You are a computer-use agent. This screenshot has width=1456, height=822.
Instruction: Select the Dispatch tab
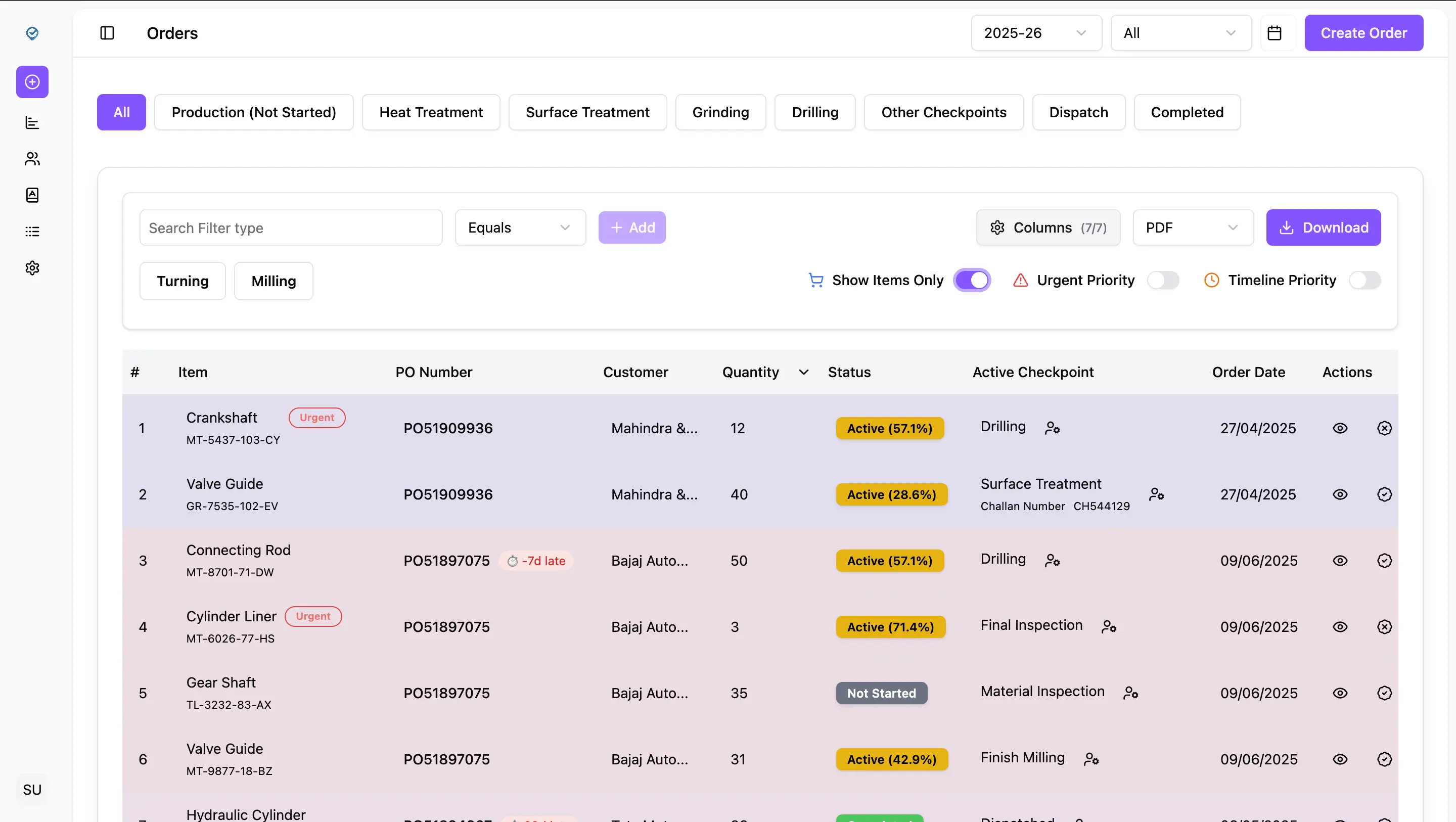pos(1078,112)
